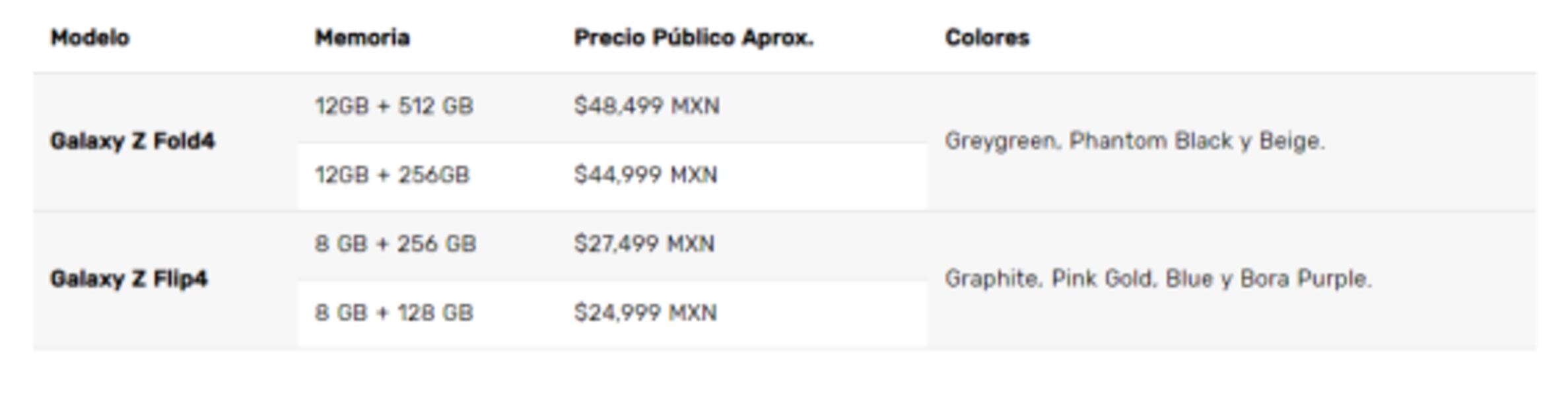The width and height of the screenshot is (1568, 409).
Task: Click the $24,999 MXN price
Action: click(645, 313)
